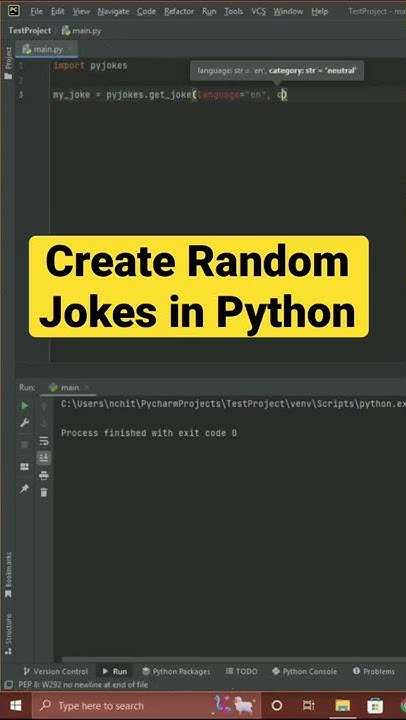406x720 pixels.
Task: Click line number 3 in gutter
Action: pyautogui.click(x=21, y=96)
